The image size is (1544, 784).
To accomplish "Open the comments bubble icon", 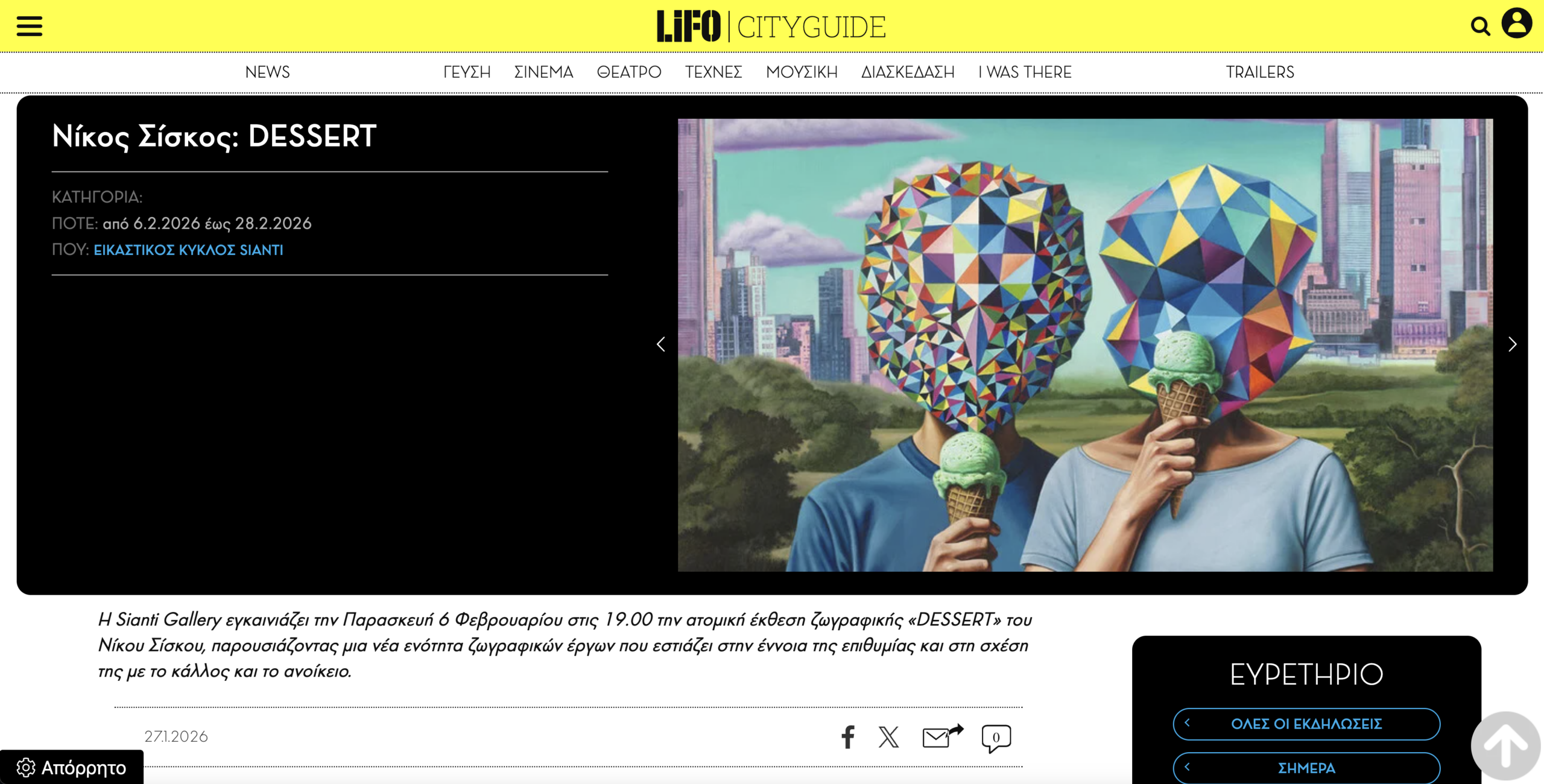I will coord(996,738).
